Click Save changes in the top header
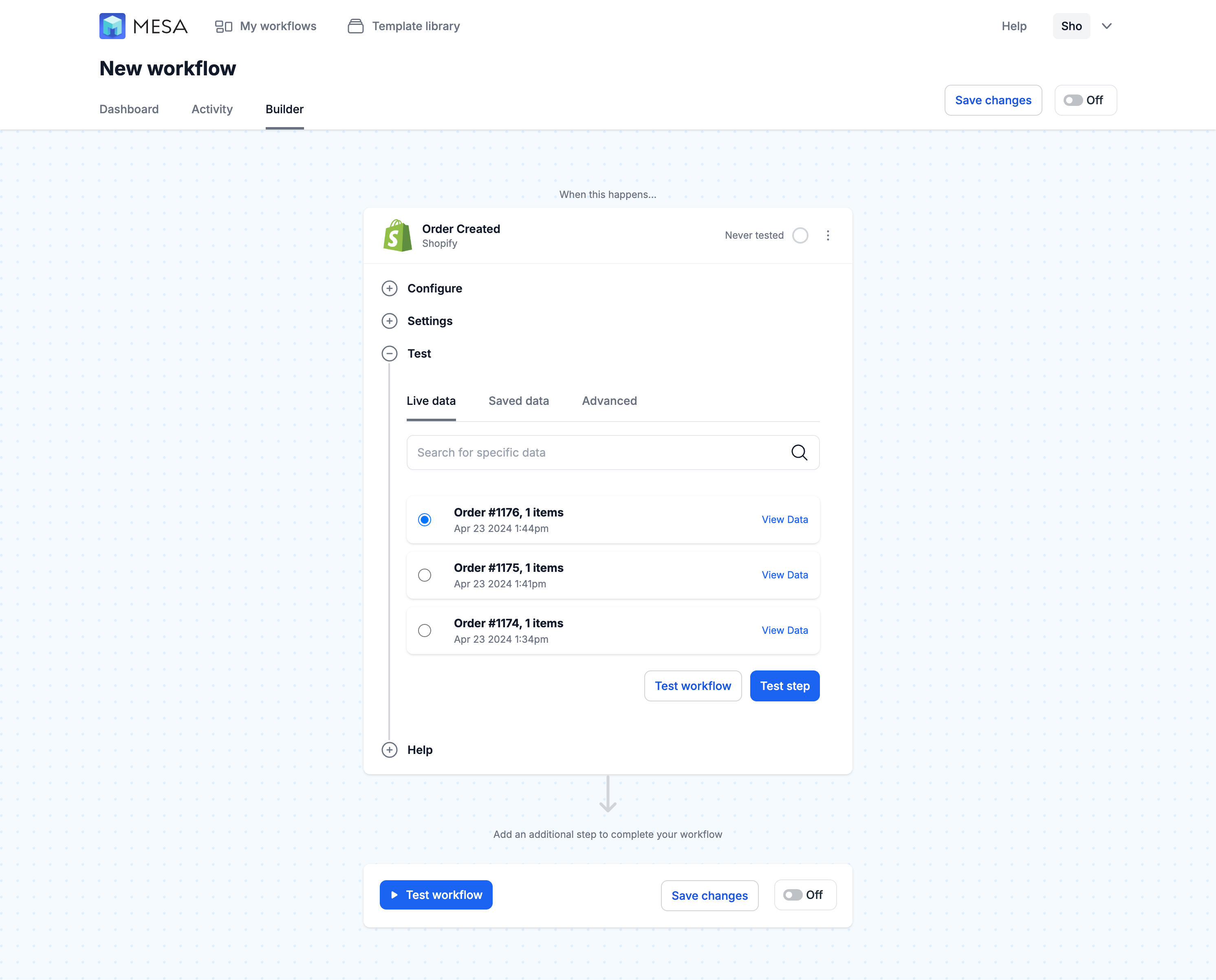Image resolution: width=1216 pixels, height=980 pixels. pyautogui.click(x=993, y=100)
